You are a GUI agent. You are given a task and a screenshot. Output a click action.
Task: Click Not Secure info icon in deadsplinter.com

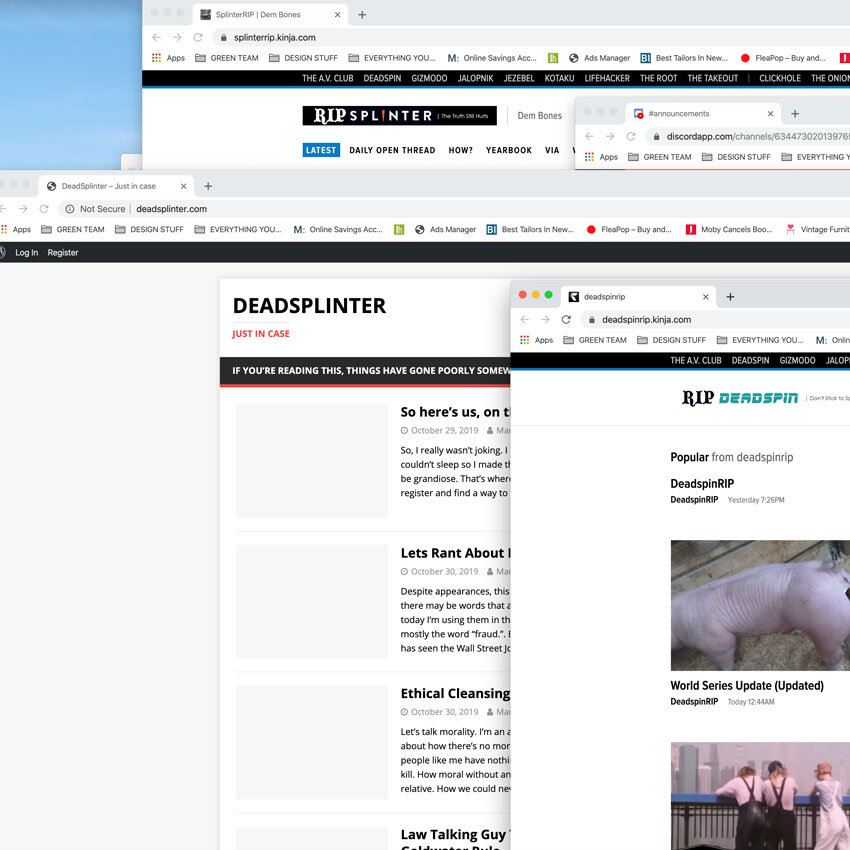pyautogui.click(x=70, y=209)
